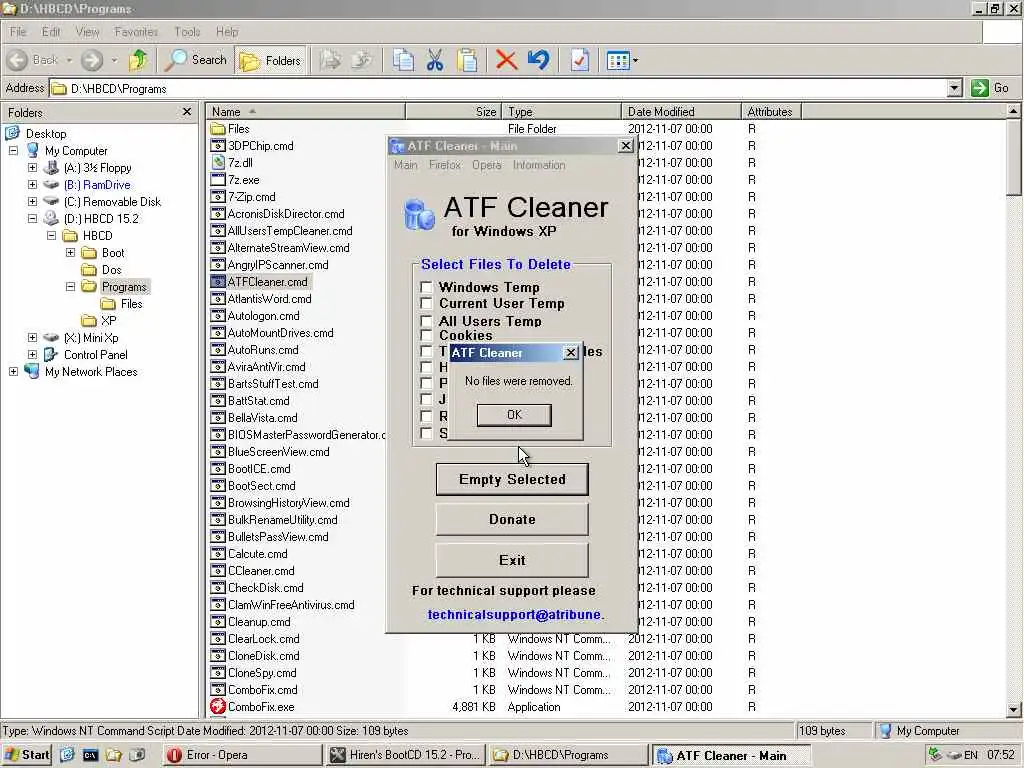1024x768 pixels.
Task: Click the Forward arrow toolbar icon
Action: point(91,60)
